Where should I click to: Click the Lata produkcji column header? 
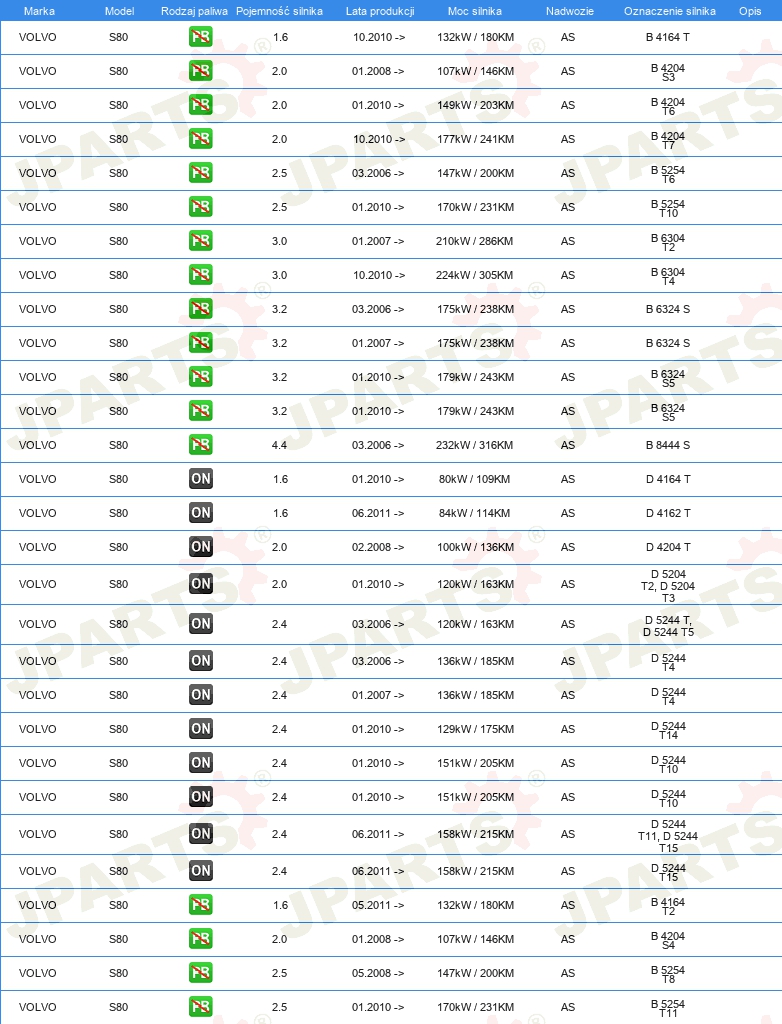pyautogui.click(x=380, y=11)
